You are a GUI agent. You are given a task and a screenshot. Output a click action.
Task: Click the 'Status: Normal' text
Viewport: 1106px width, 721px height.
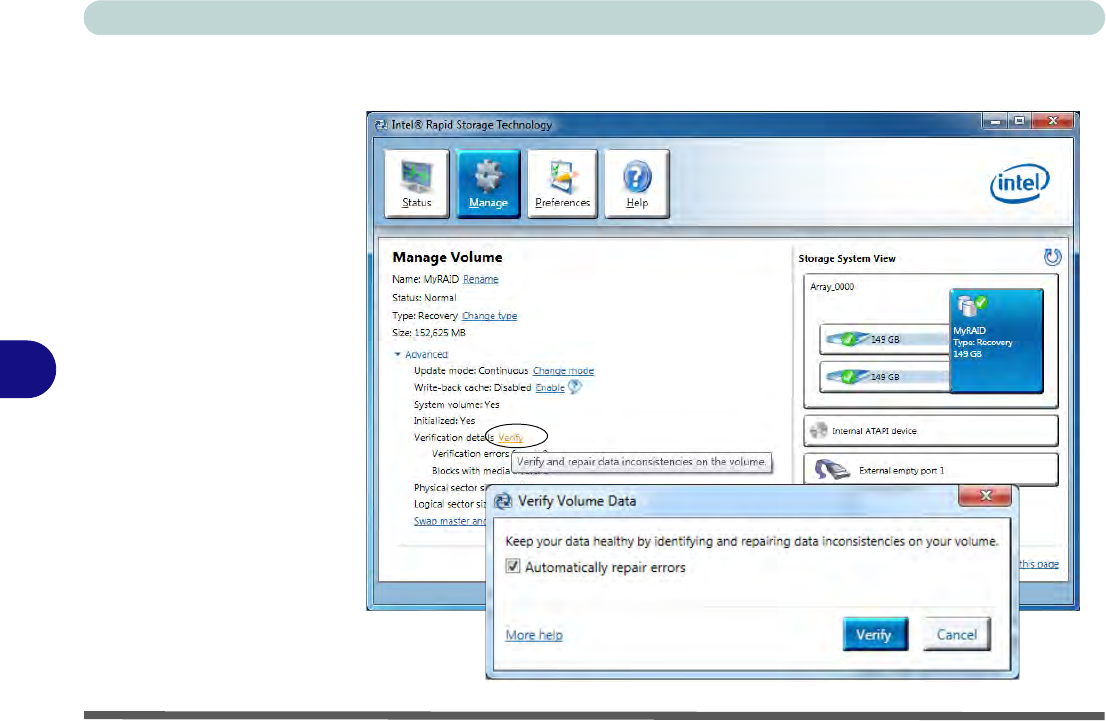click(424, 298)
